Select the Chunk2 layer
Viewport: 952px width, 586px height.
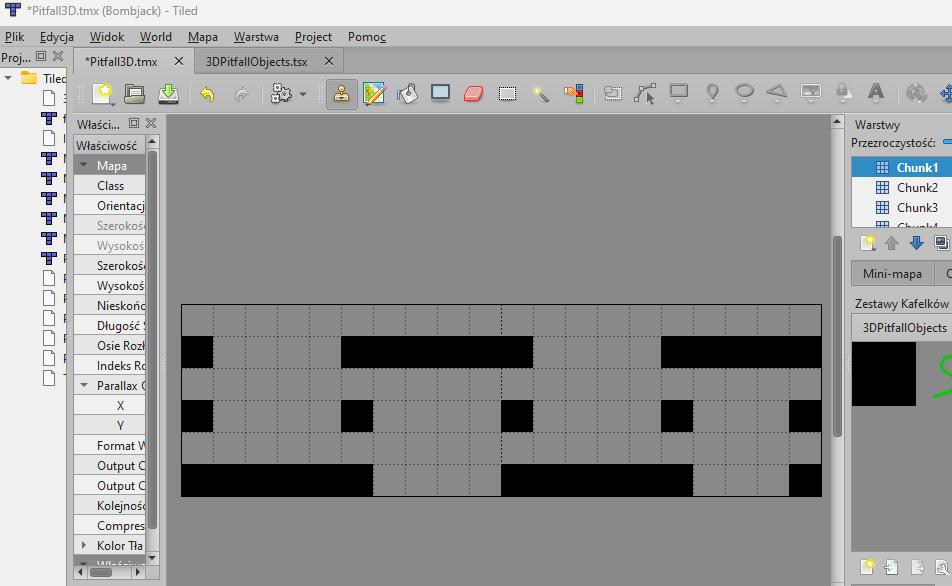[x=916, y=188]
